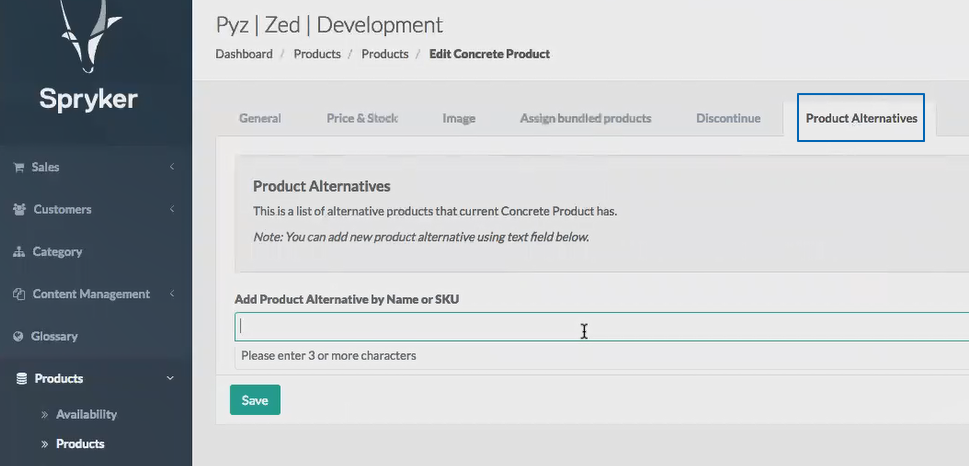Go to Dashboard via breadcrumb

coord(244,54)
